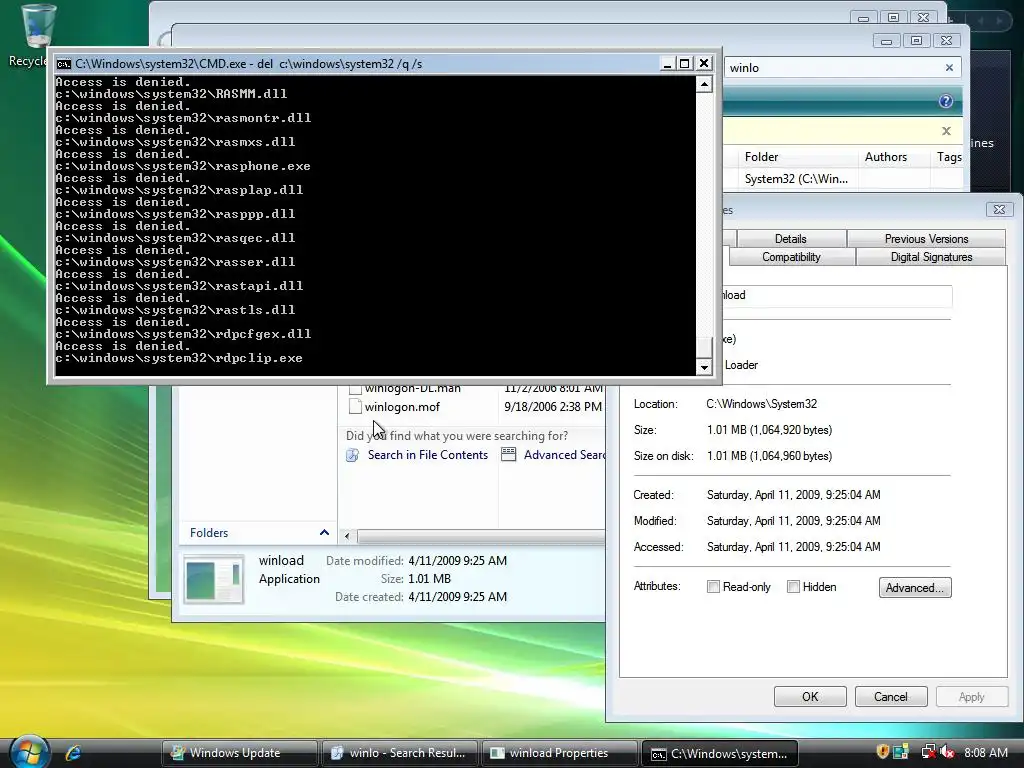The width and height of the screenshot is (1024, 768).
Task: Click the rdpclip.exe line in CMD
Action: 179,359
